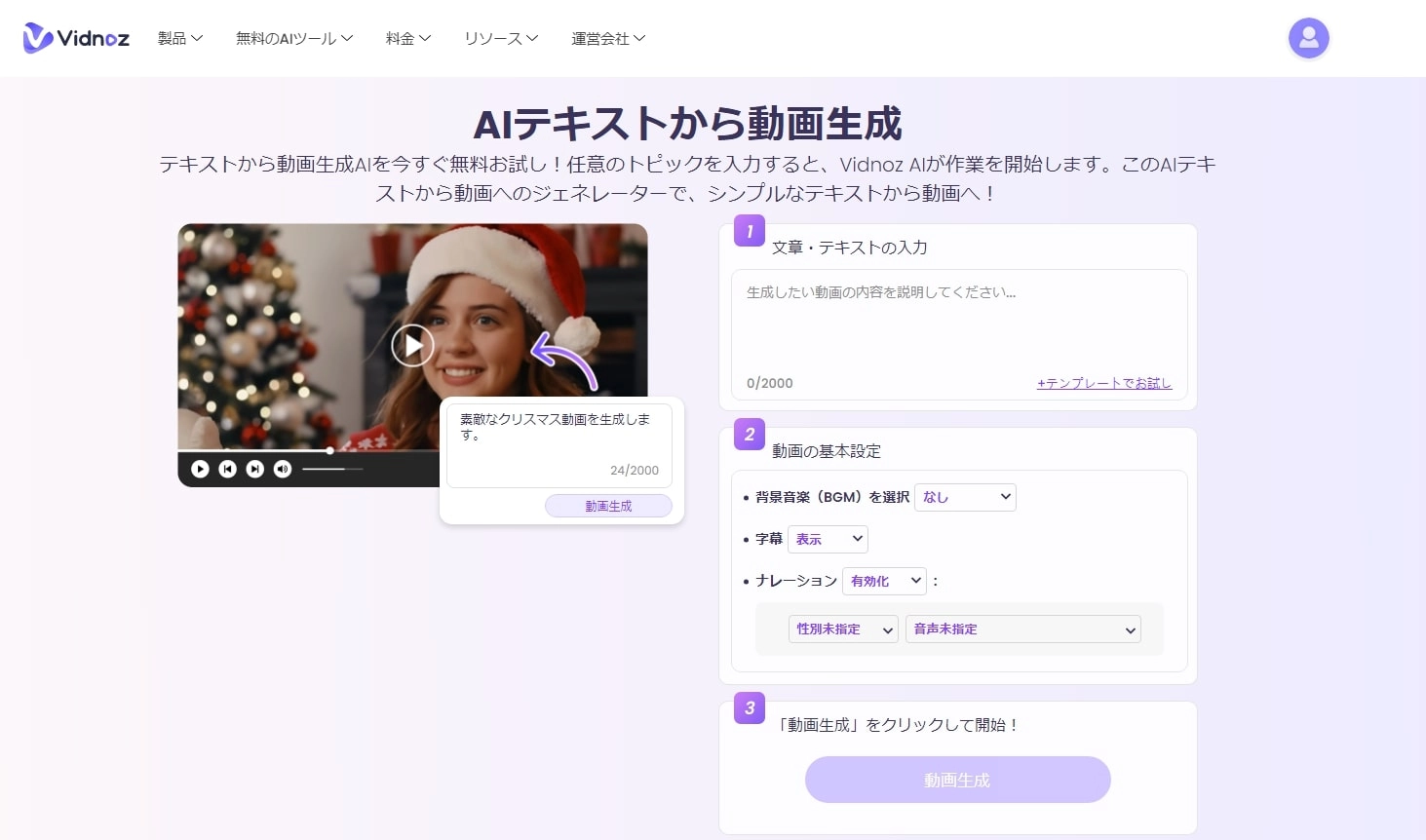The image size is (1426, 840).
Task: Open the 背景音楽 (BGM) dropdown
Action: coord(965,497)
